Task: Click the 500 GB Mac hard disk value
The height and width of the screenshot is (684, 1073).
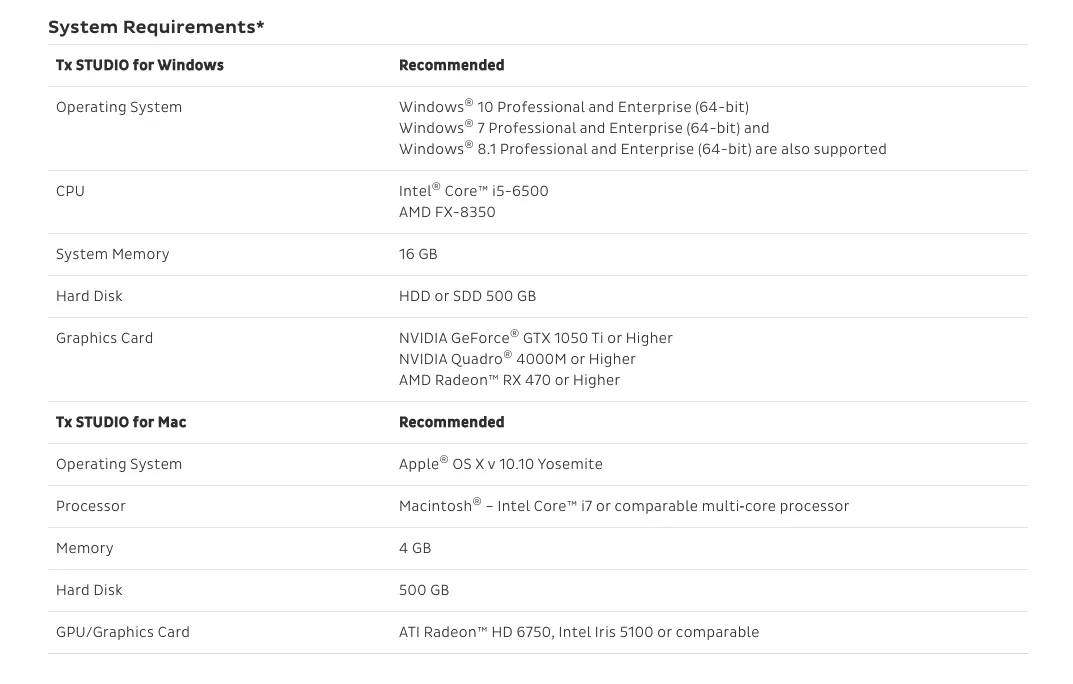Action: point(424,590)
